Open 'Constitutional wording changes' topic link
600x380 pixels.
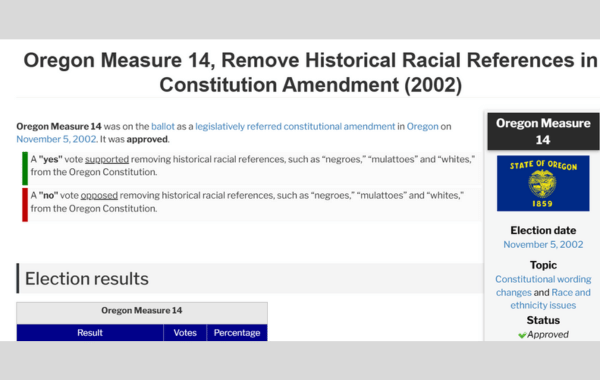click(543, 285)
